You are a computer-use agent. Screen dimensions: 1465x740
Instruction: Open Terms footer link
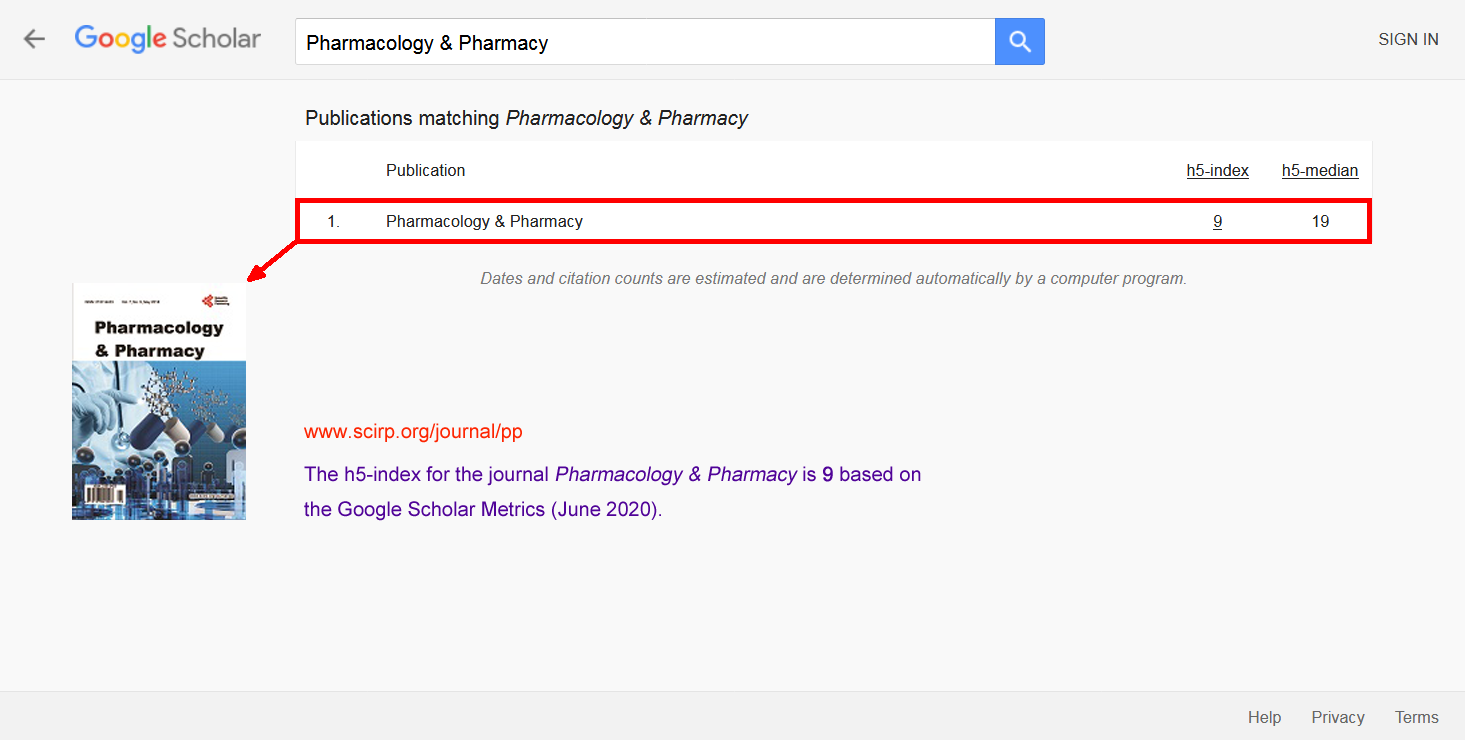pyautogui.click(x=1416, y=717)
